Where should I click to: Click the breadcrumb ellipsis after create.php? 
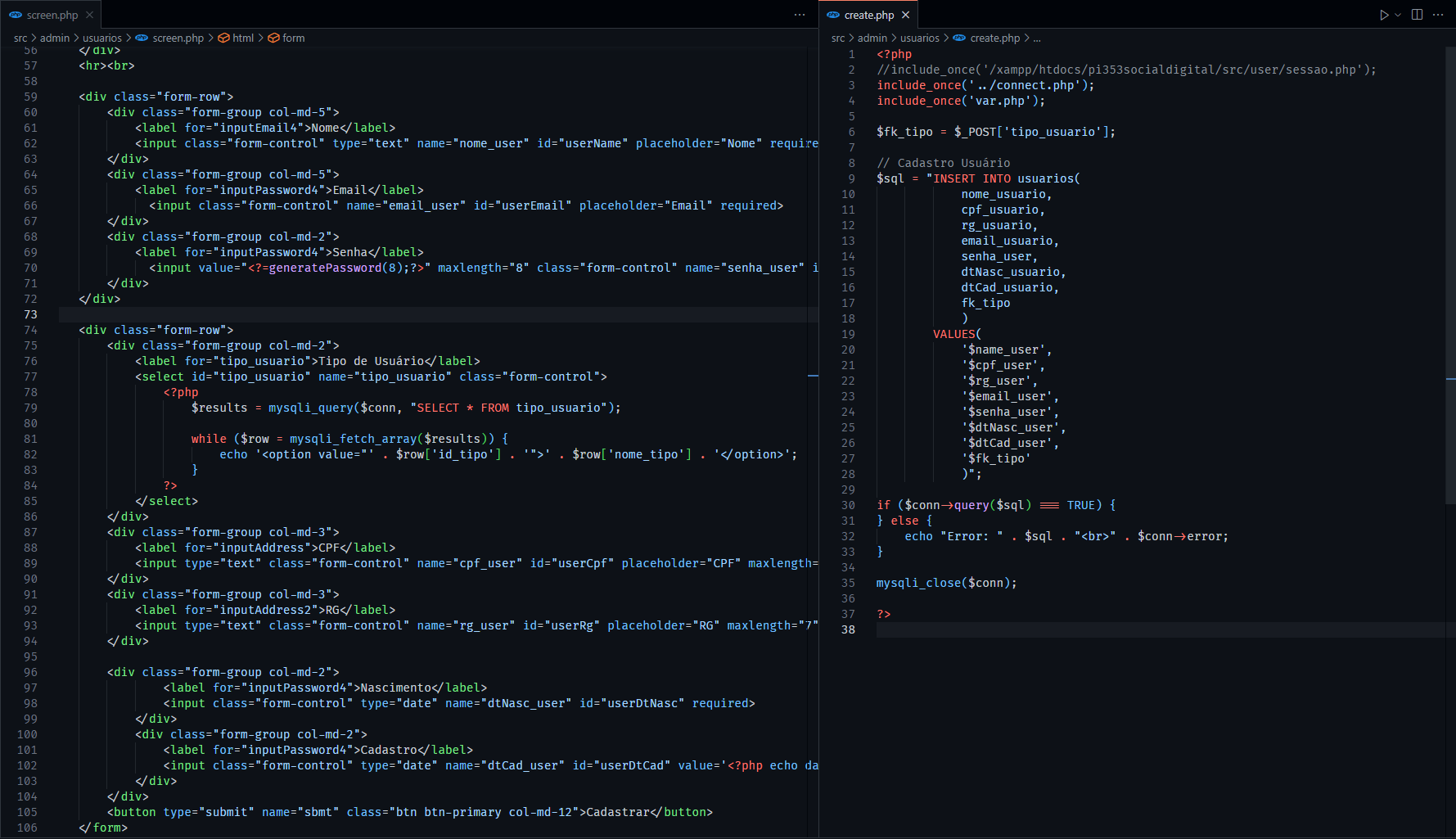click(x=1037, y=38)
